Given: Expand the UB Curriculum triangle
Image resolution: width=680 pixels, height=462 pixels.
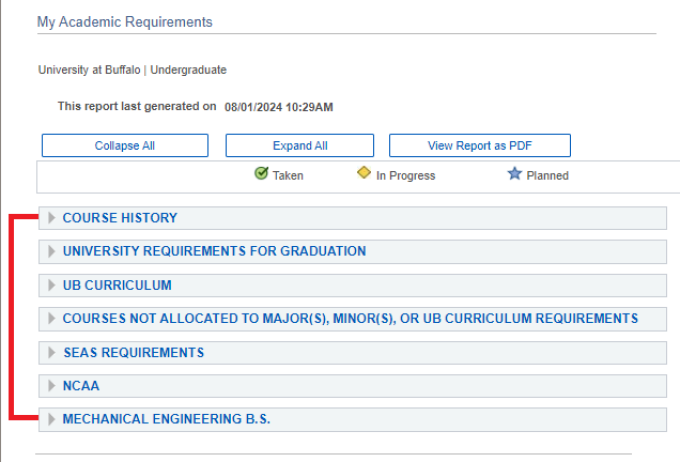Looking at the screenshot, I should click(x=52, y=285).
